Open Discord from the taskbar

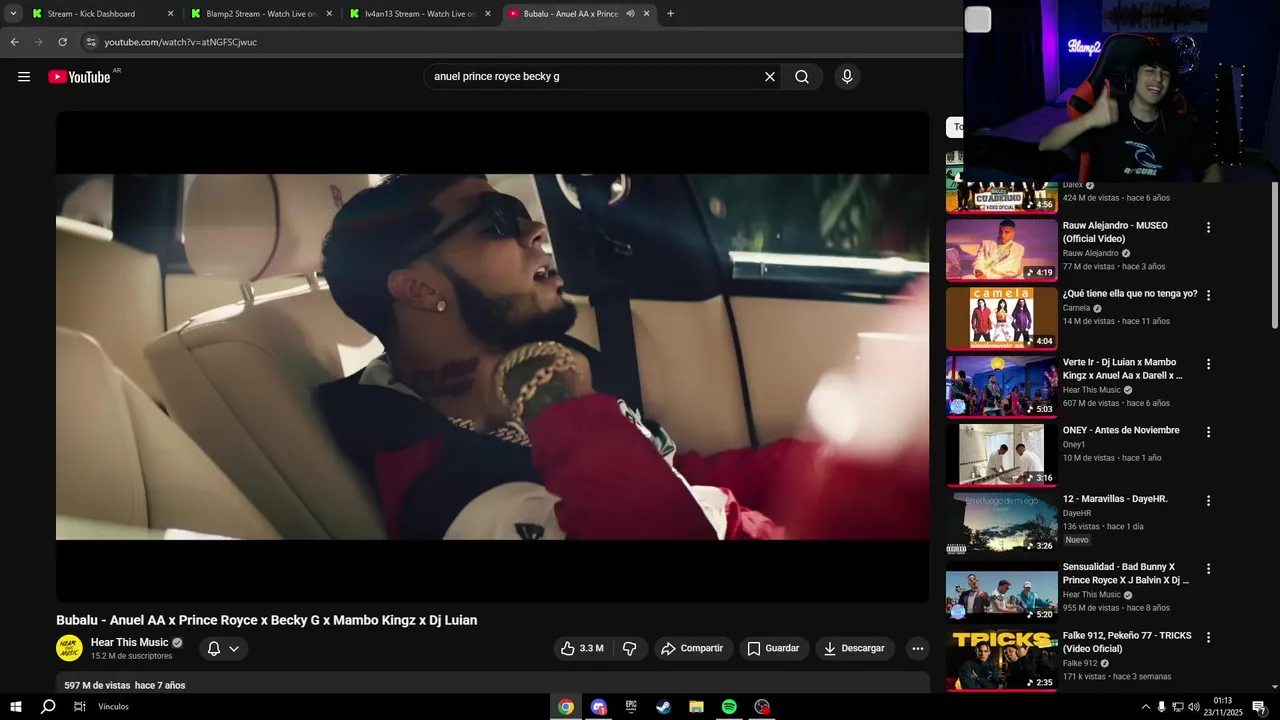click(599, 707)
